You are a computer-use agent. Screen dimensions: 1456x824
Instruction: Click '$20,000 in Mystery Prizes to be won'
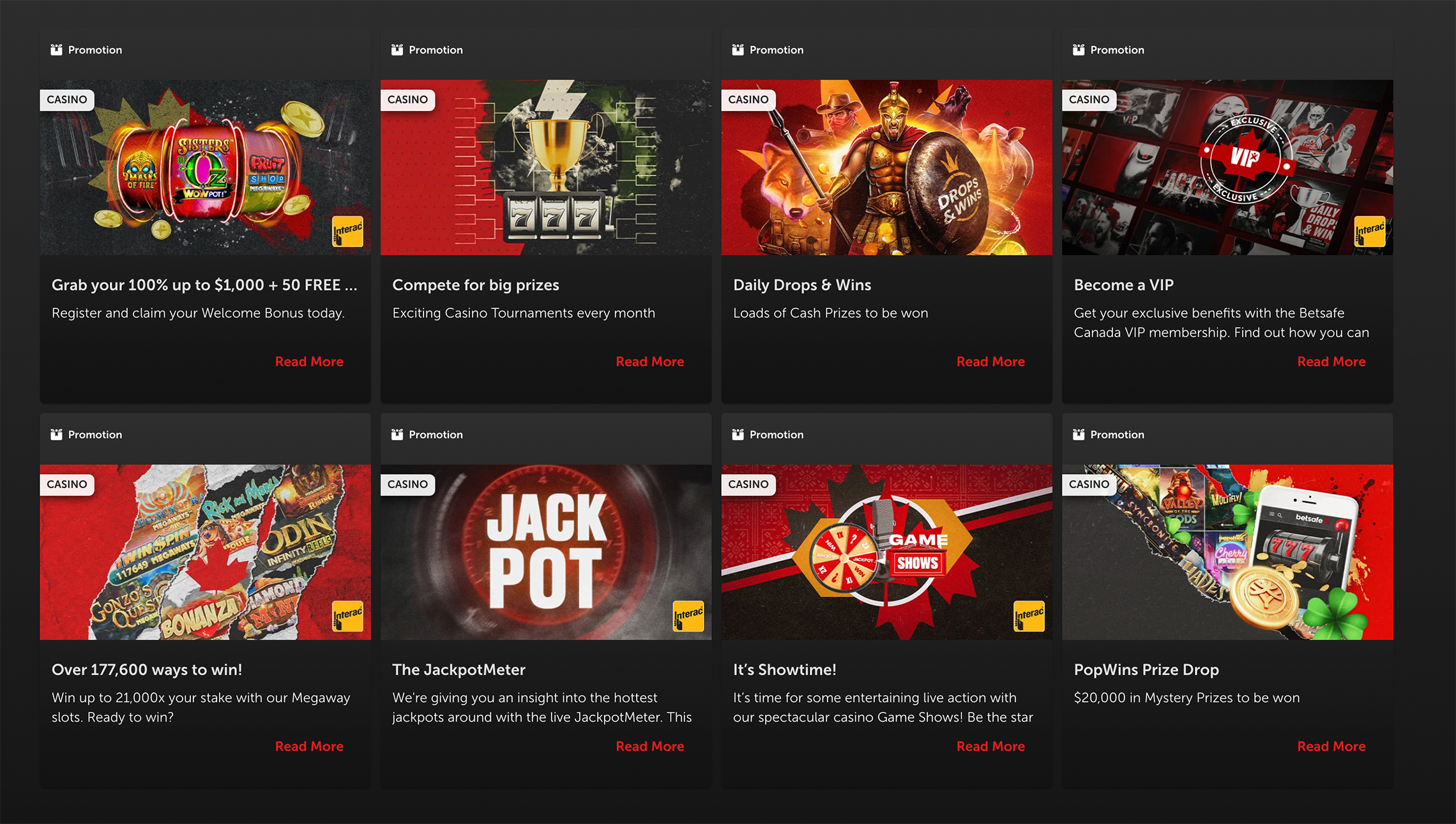pyautogui.click(x=1187, y=698)
